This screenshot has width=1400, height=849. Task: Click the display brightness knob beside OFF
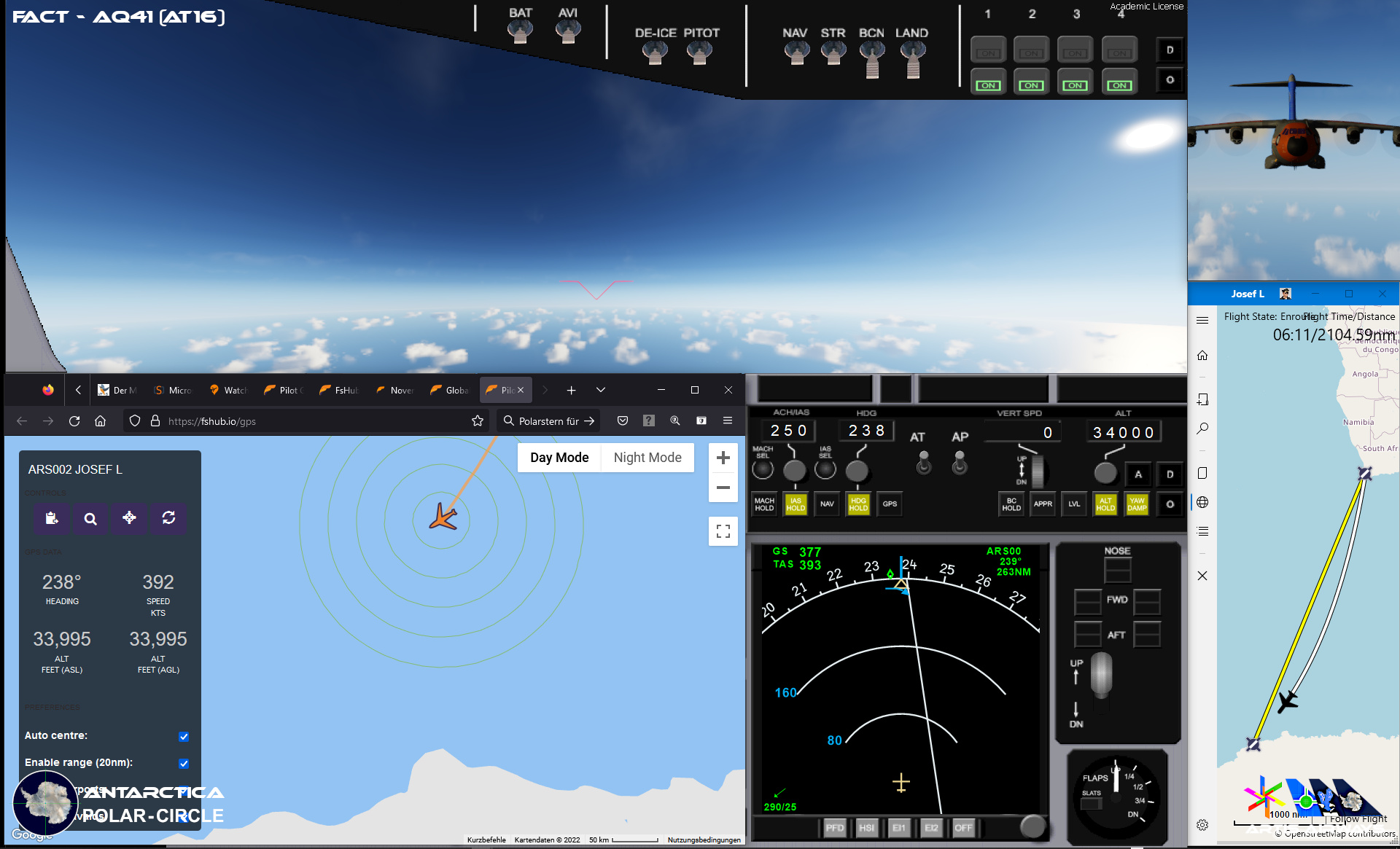coord(1032,826)
